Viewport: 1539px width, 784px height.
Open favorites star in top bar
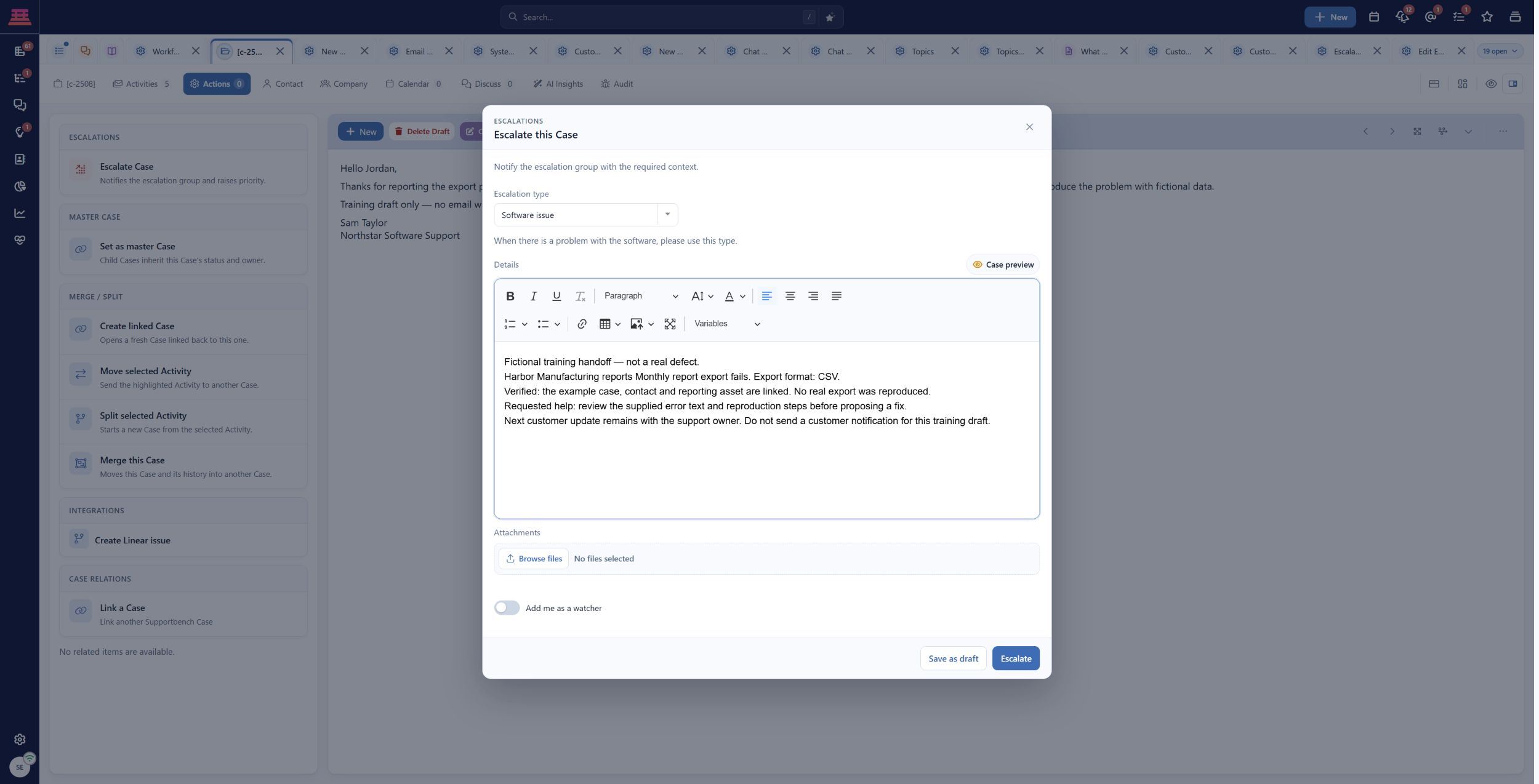point(1487,17)
